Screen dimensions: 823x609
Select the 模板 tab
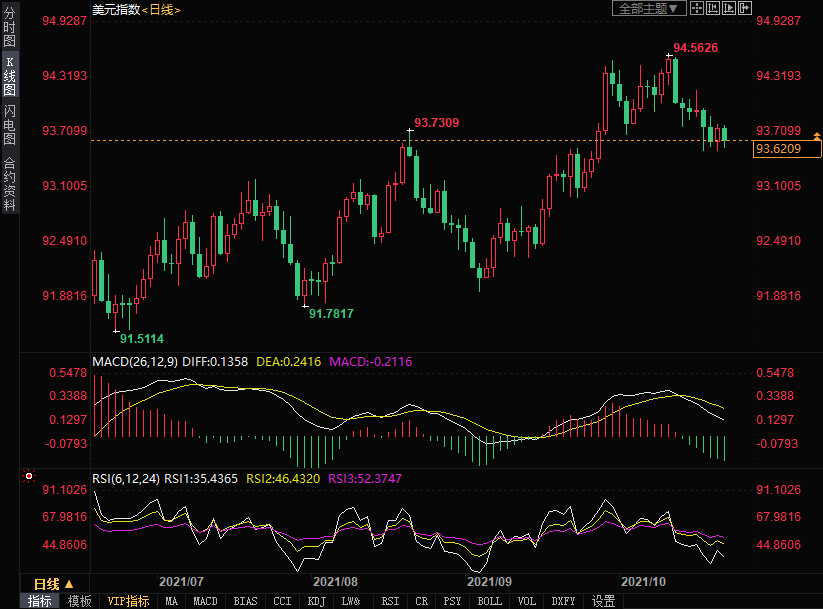pyautogui.click(x=80, y=601)
